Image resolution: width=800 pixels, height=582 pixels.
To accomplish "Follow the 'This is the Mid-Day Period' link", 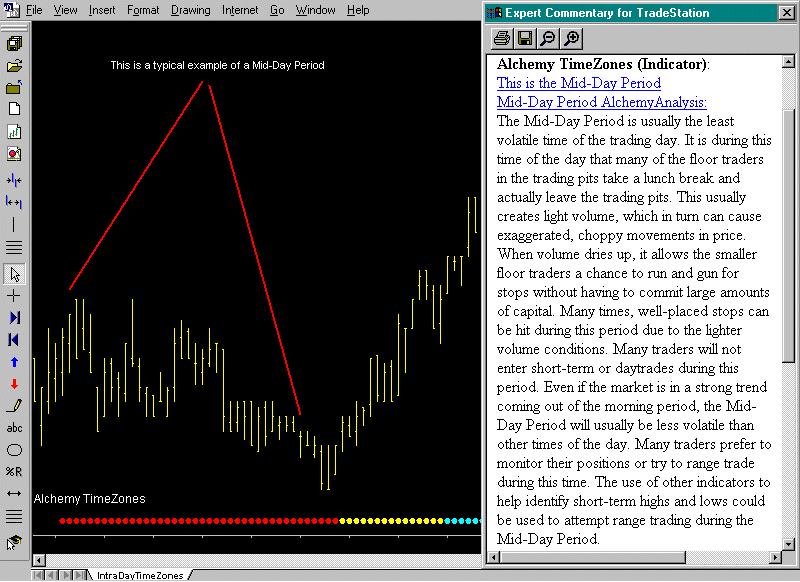I will coord(579,83).
